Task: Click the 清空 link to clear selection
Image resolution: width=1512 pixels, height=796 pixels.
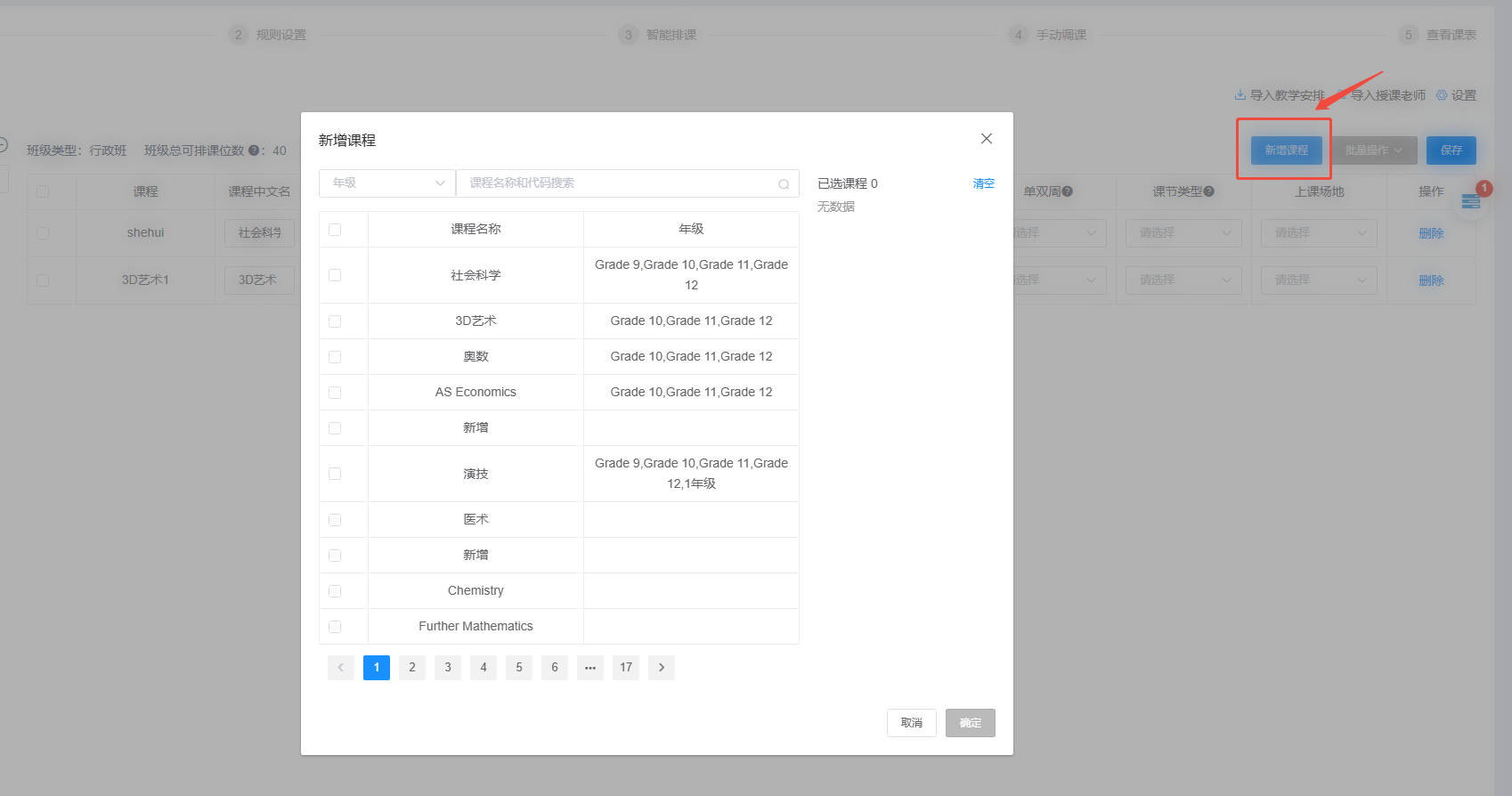Action: point(983,183)
